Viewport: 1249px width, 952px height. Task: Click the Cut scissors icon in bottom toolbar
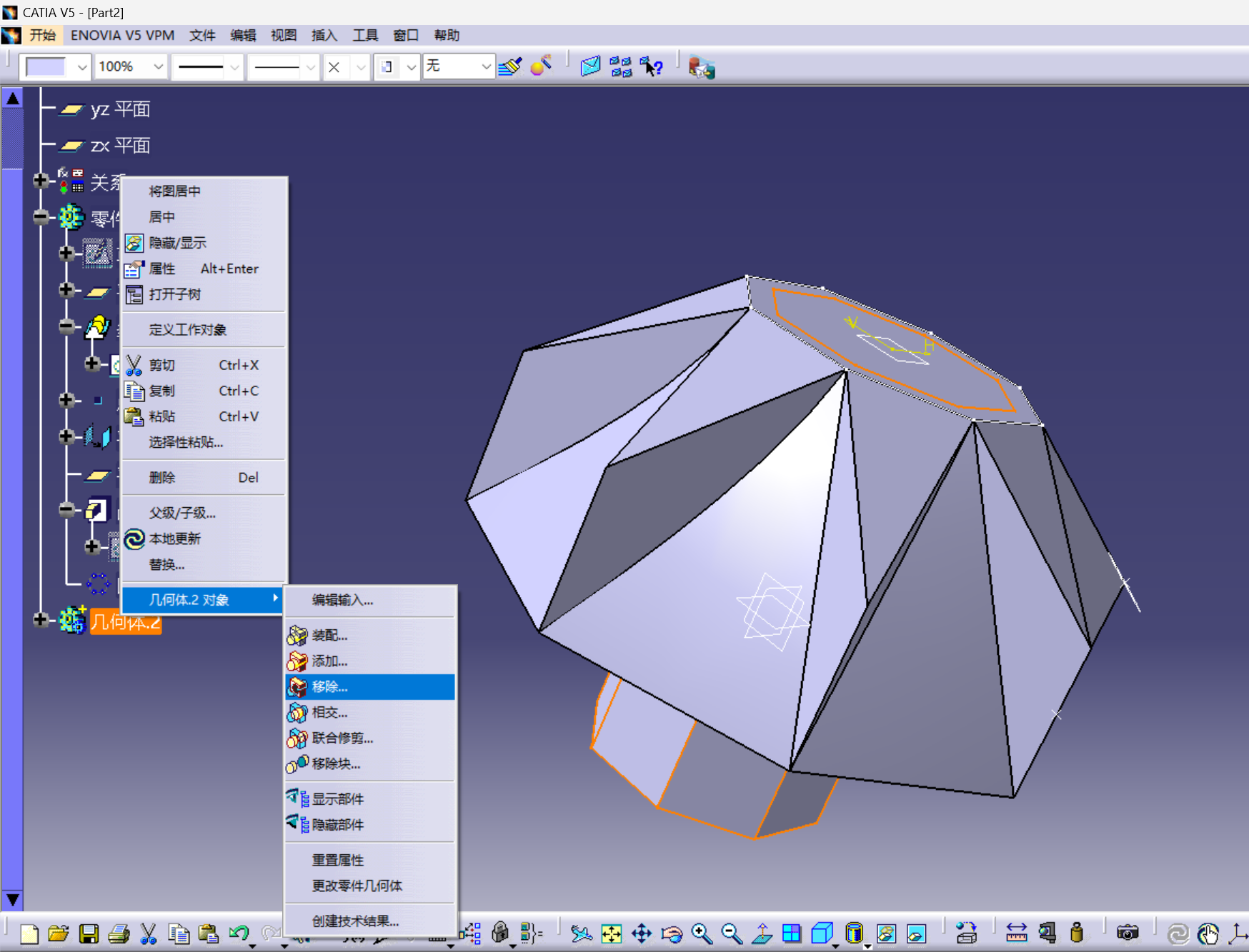tap(149, 933)
